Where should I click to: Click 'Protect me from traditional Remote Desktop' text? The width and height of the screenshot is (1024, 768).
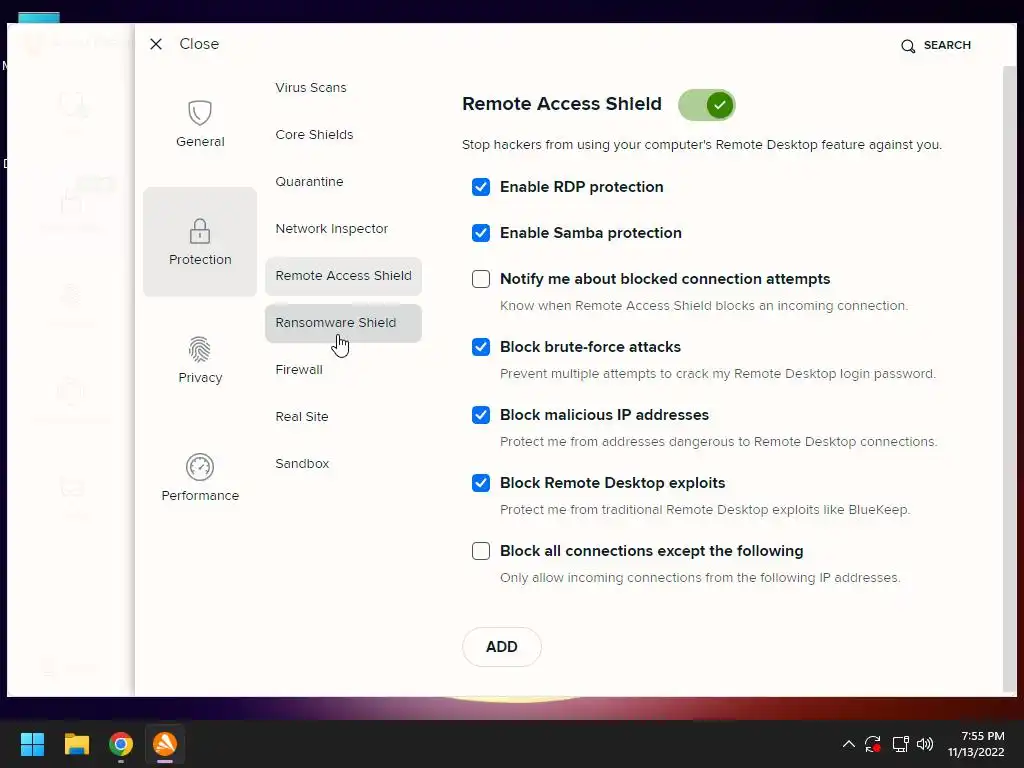(x=705, y=509)
